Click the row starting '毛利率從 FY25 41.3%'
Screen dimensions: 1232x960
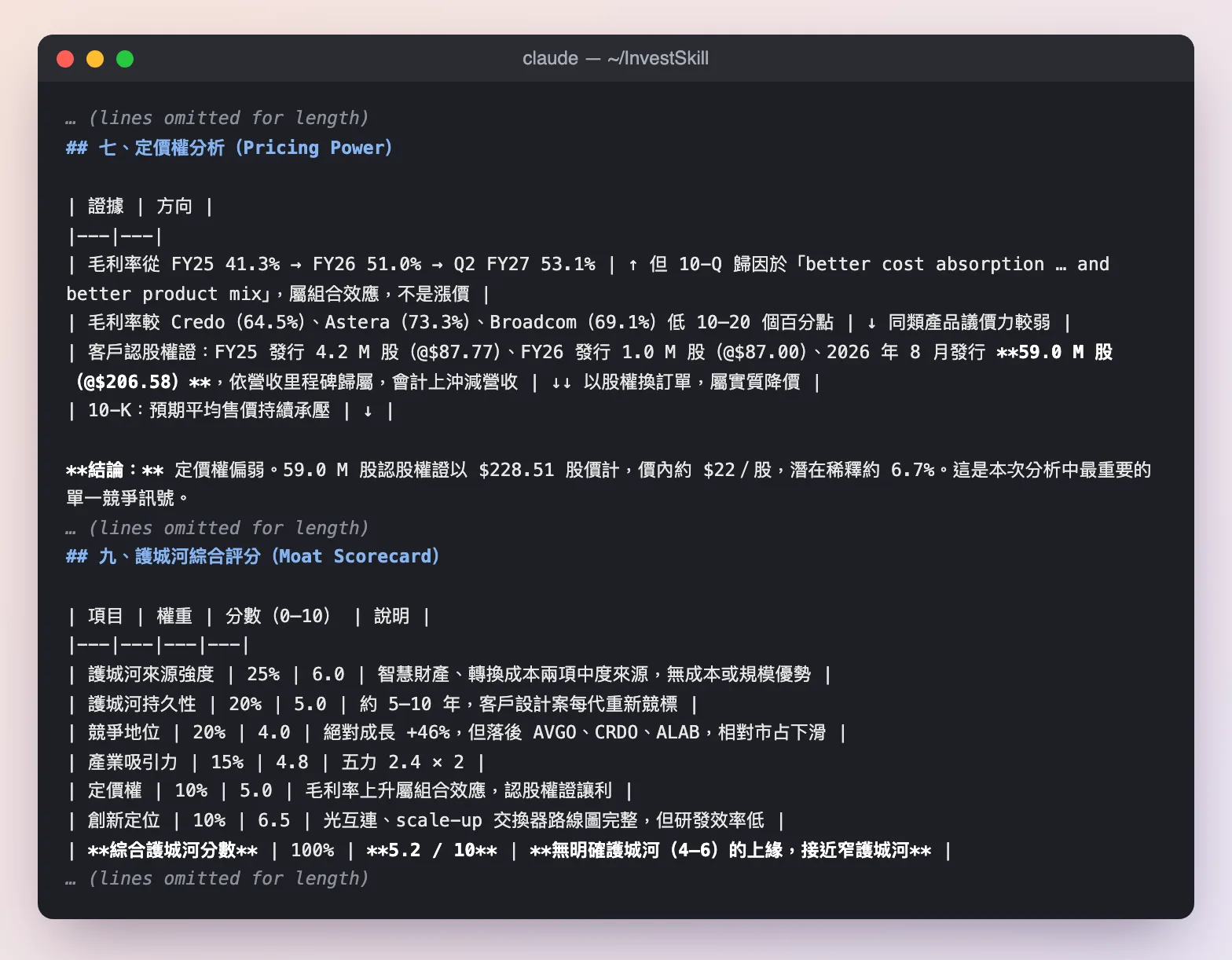point(588,264)
